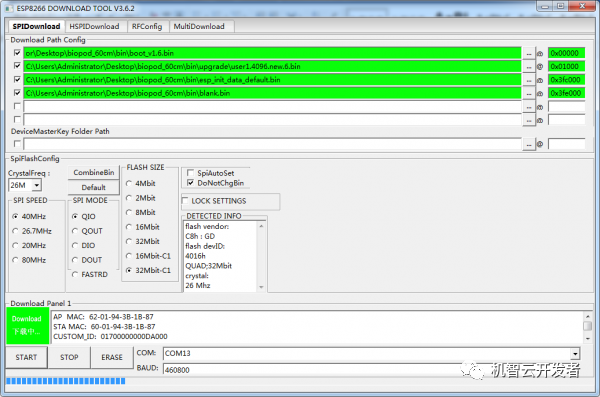The width and height of the screenshot is (600, 397).
Task: Click browse button for DeviceMasterKey folder path
Action: coord(528,144)
